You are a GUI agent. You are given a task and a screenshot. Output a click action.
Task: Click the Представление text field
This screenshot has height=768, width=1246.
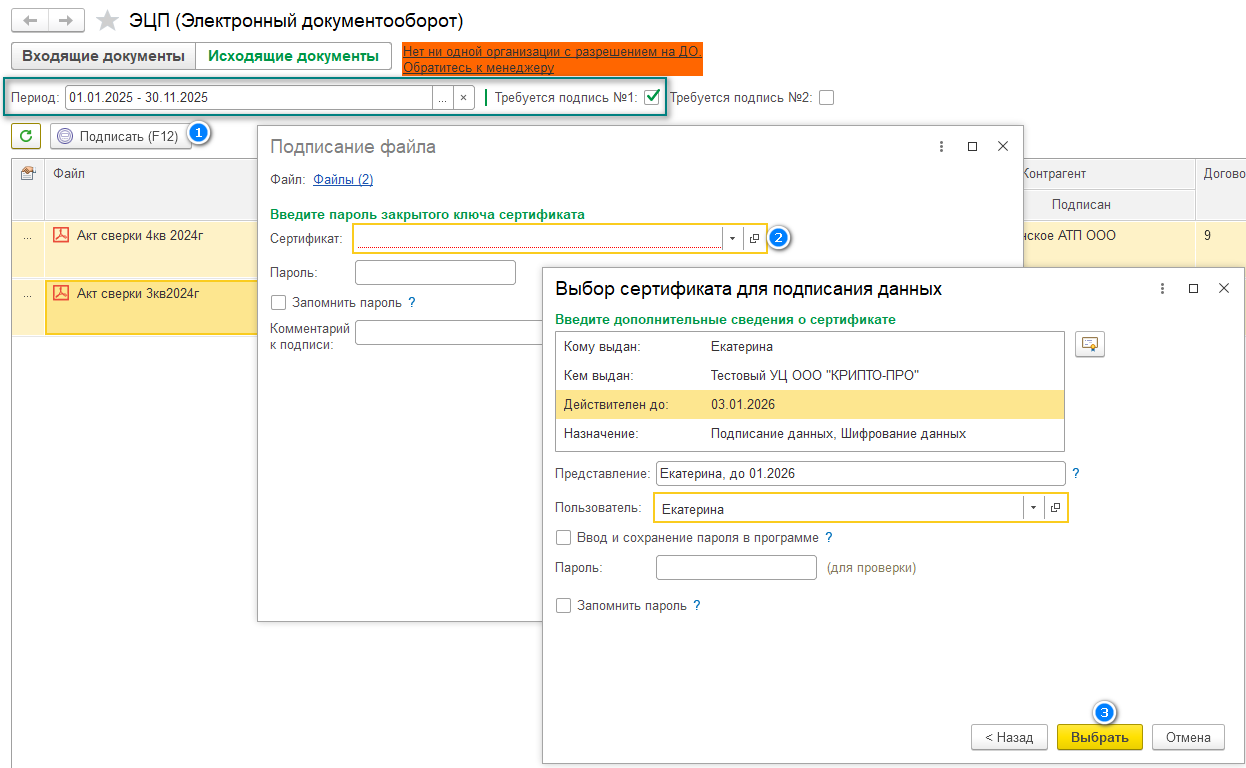pos(860,473)
